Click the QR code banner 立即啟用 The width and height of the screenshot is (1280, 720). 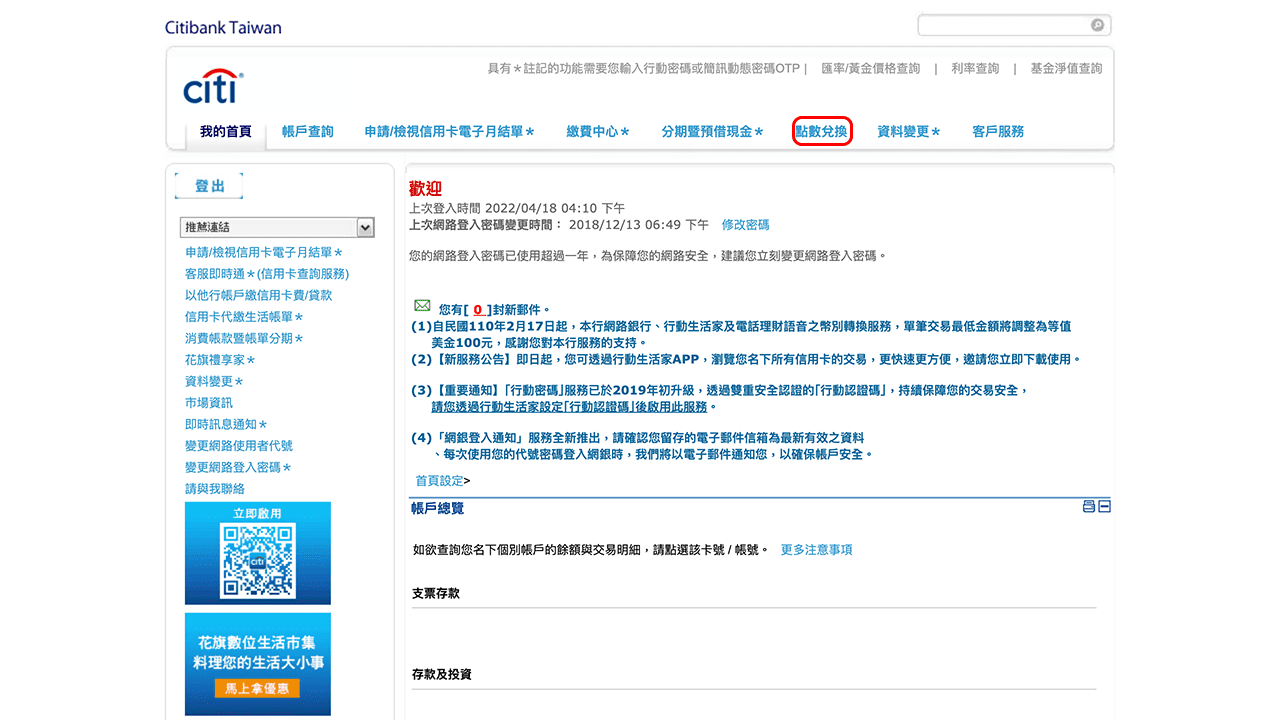pyautogui.click(x=257, y=553)
